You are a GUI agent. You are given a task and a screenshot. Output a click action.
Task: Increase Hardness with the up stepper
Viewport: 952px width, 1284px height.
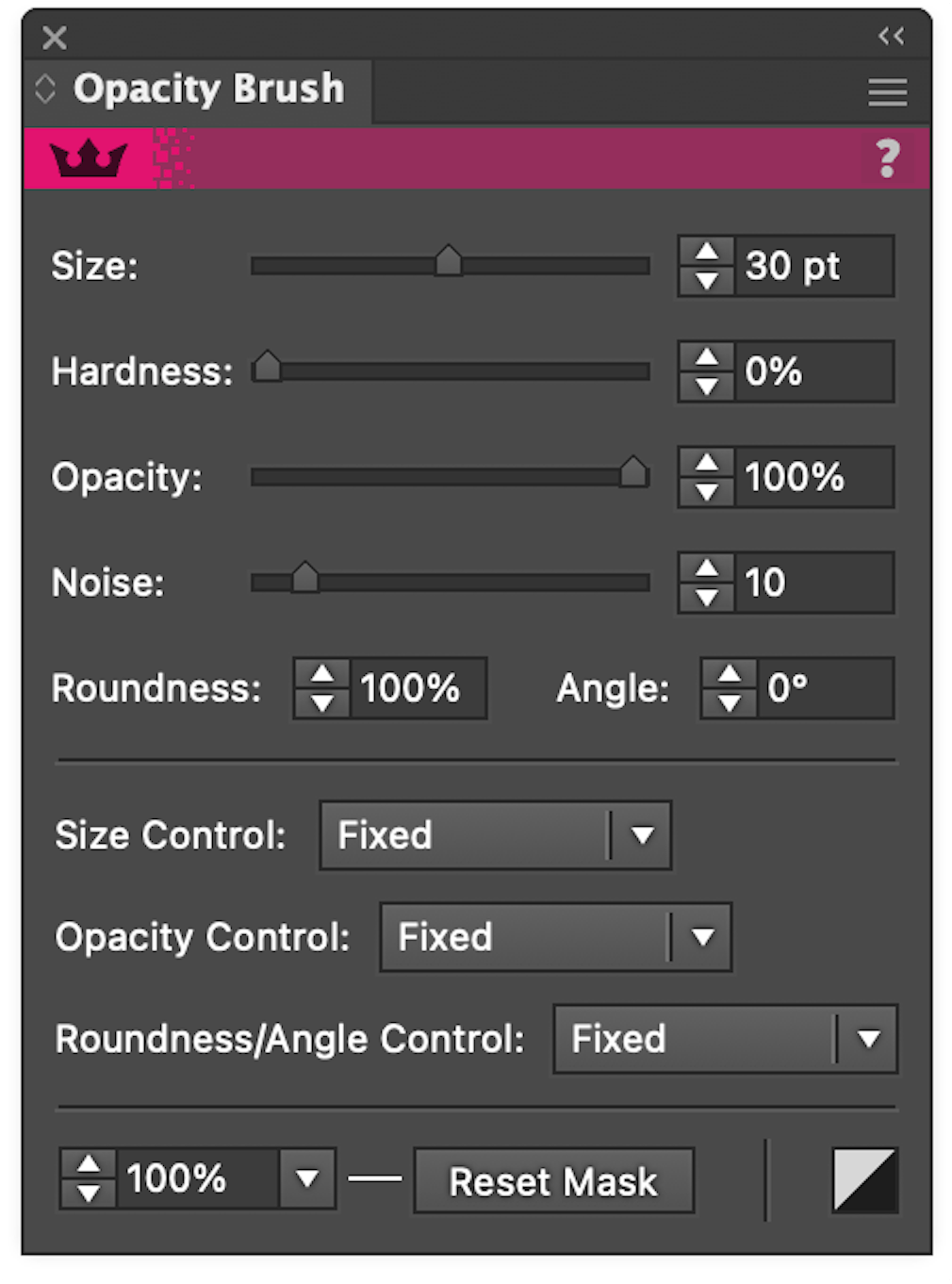706,355
